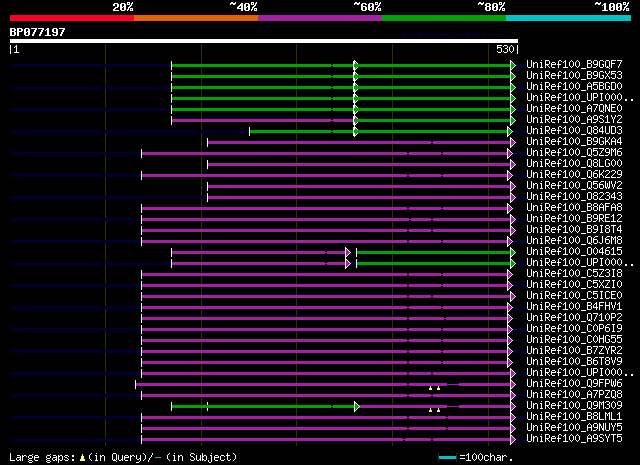Click the white query sequence bar
640x465 pixels.
point(264,41)
